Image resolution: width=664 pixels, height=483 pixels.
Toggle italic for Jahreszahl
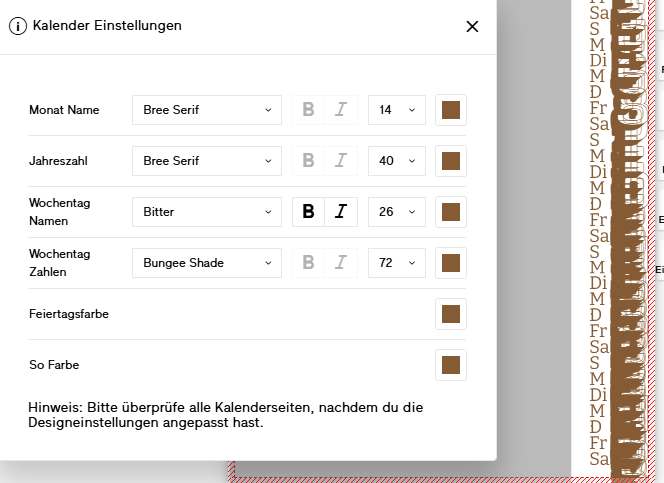pos(341,161)
